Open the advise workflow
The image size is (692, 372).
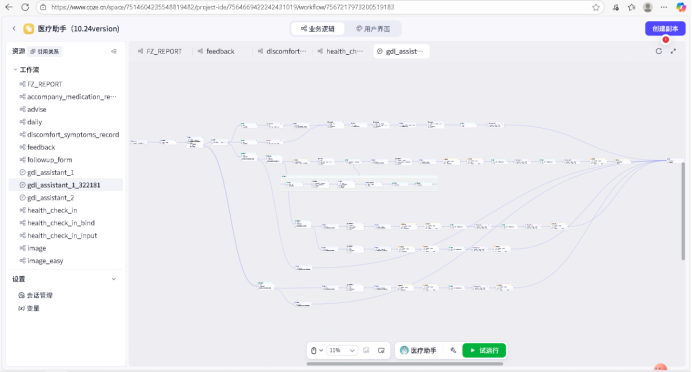click(65, 109)
